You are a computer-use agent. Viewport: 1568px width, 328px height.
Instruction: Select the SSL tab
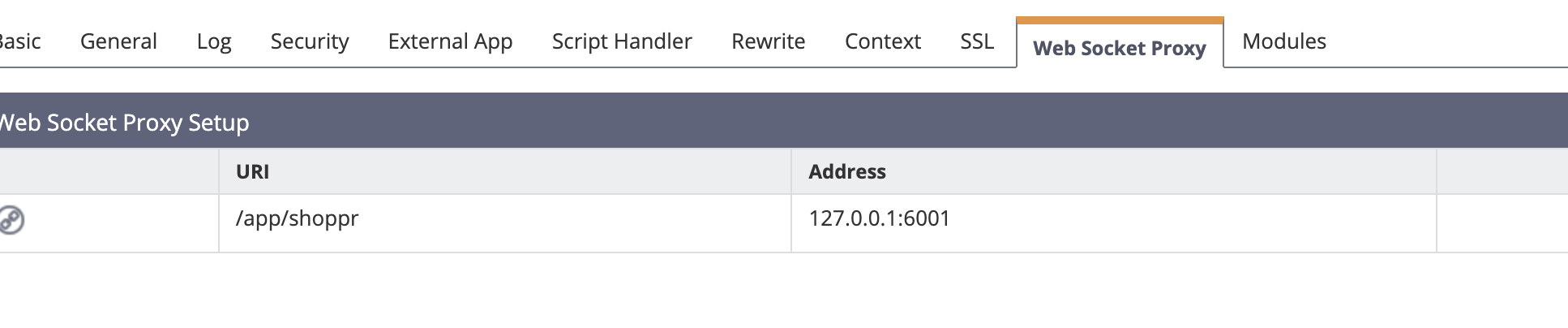pyautogui.click(x=977, y=41)
